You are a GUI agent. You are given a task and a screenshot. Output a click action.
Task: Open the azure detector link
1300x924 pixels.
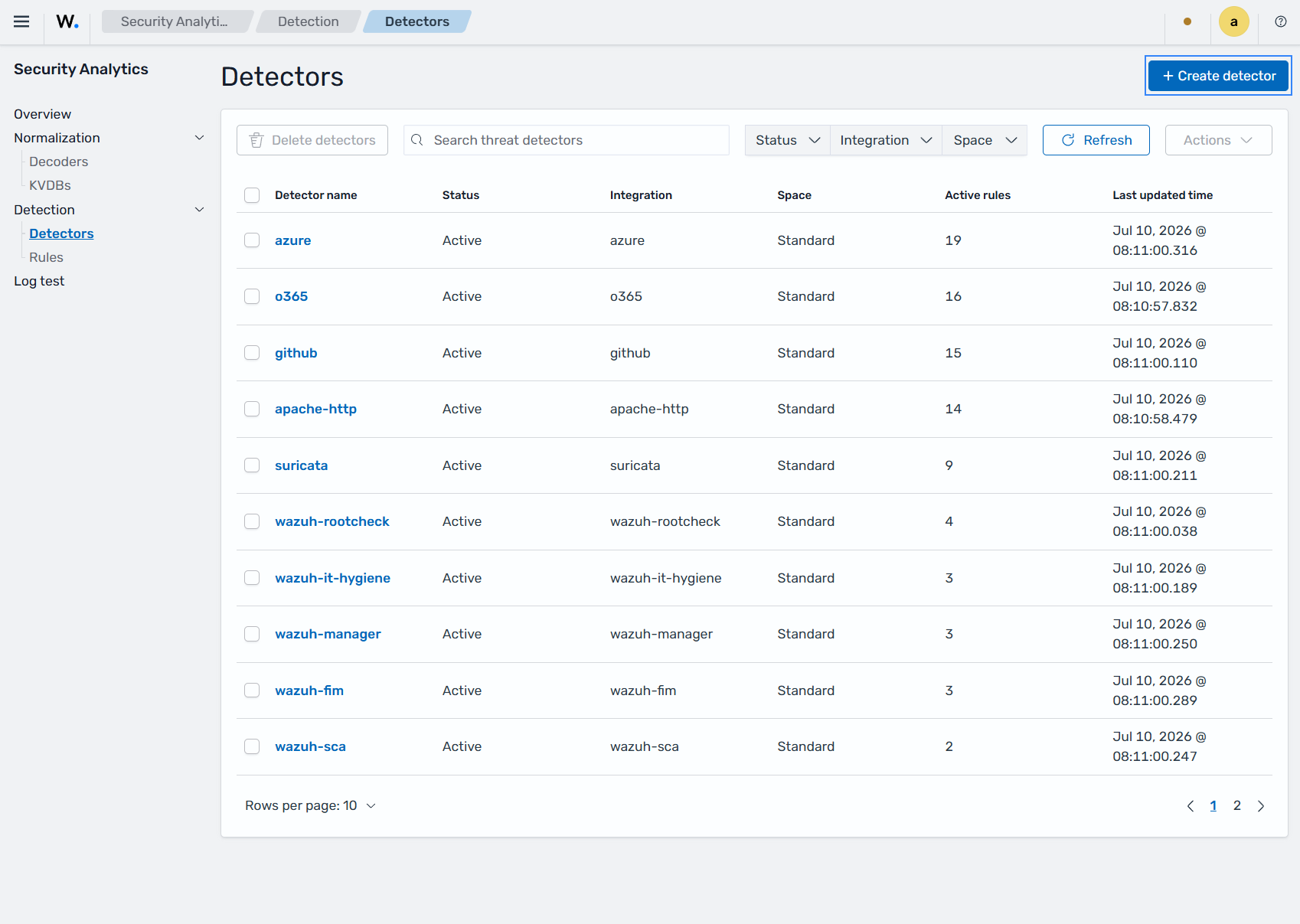(292, 240)
